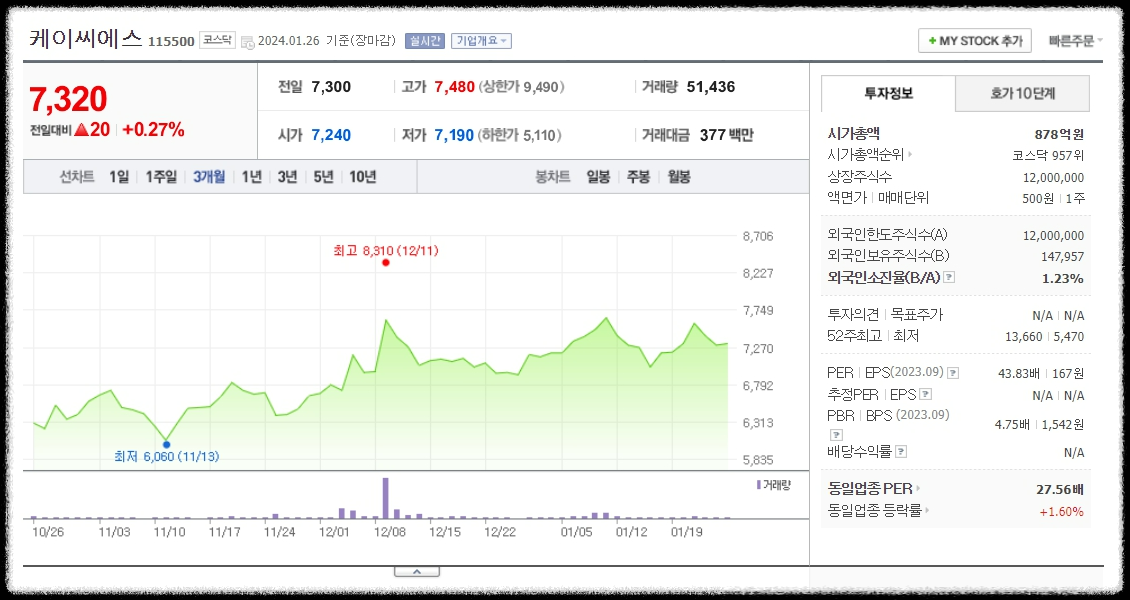Click the current price 7,320
Viewport: 1130px width, 600px height.
coord(68,99)
